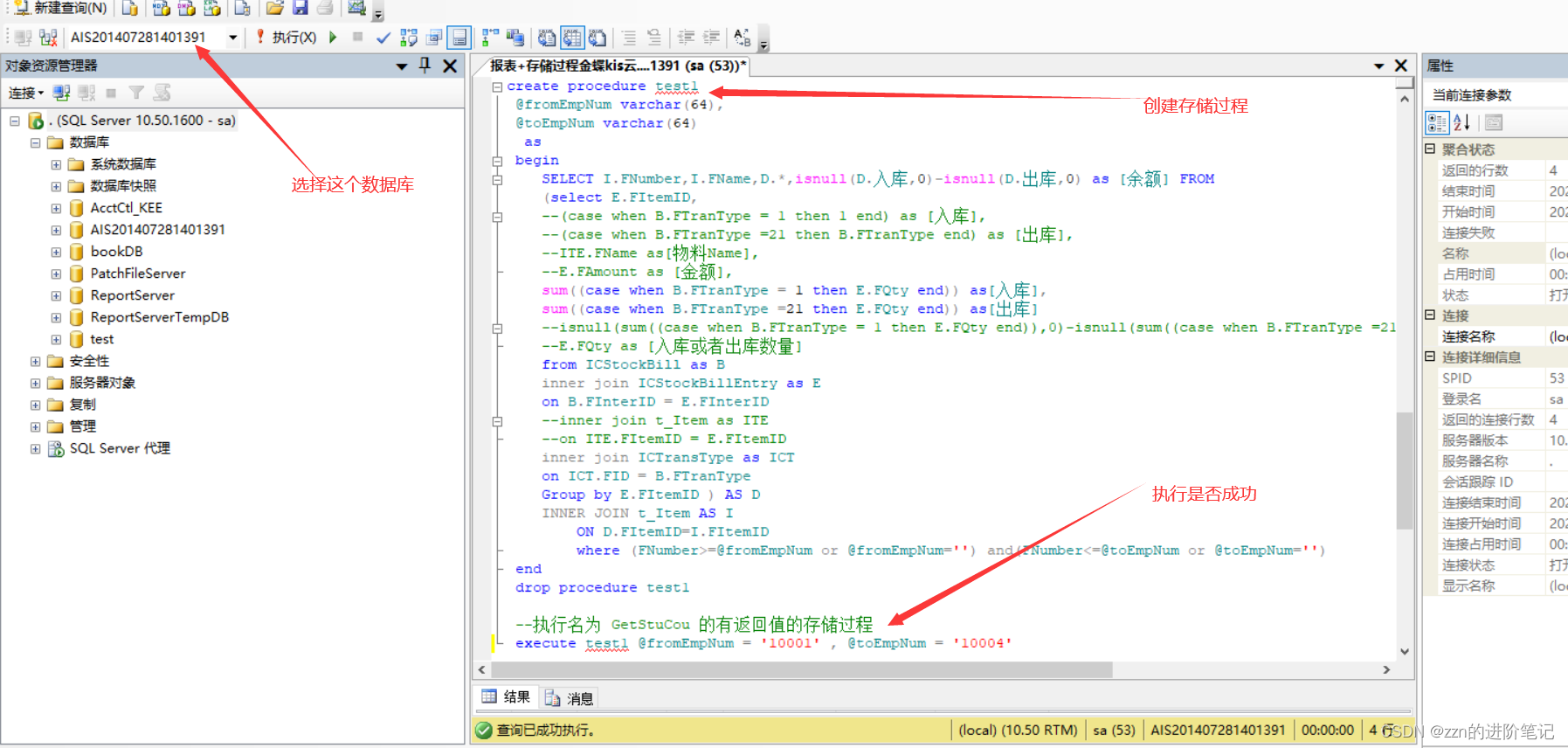This screenshot has height=748, width=1568.
Task: Open the AIS201407281401391 database dropdown
Action: 232,37
